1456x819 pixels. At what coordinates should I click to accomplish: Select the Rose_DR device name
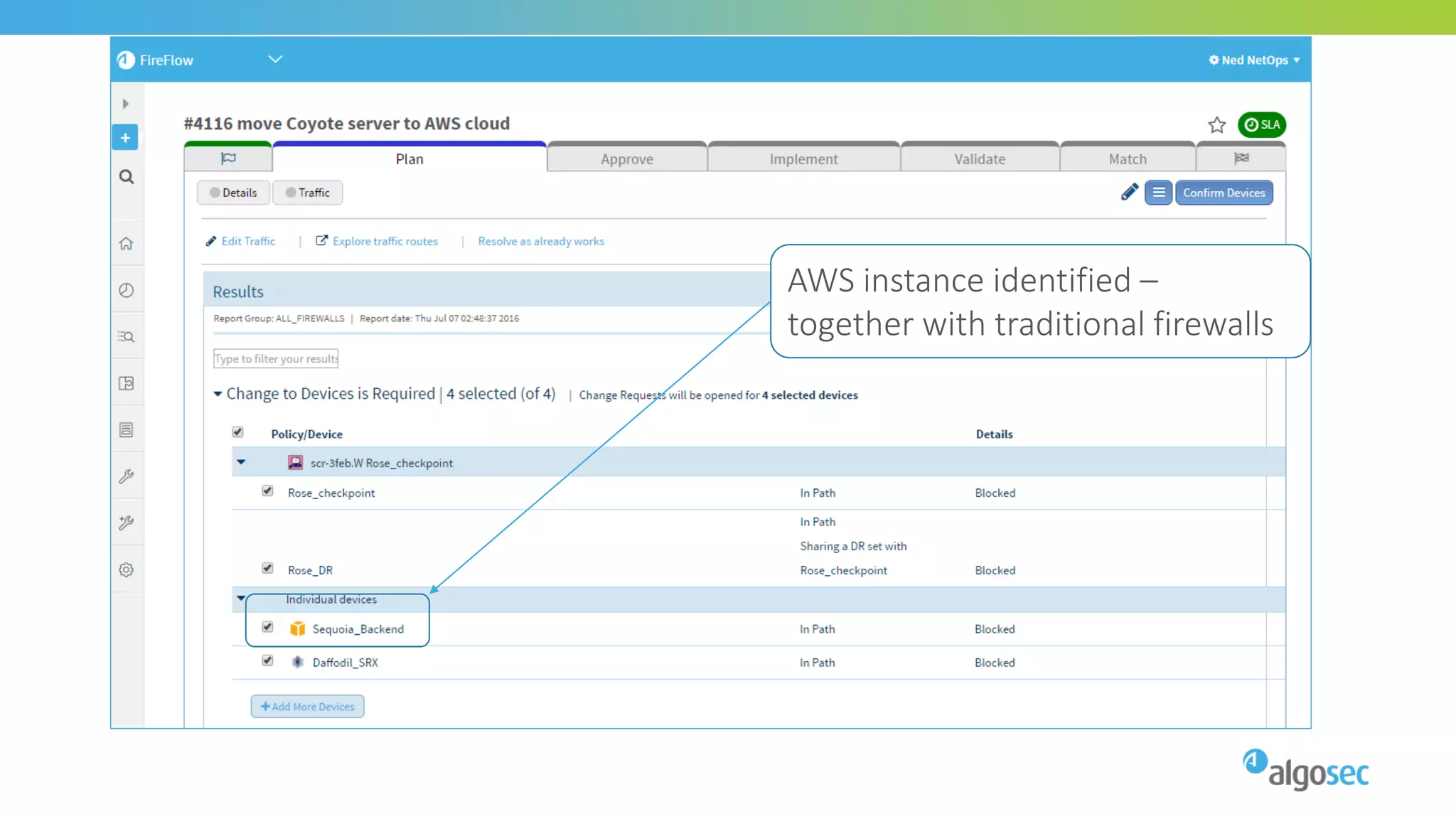coord(310,570)
